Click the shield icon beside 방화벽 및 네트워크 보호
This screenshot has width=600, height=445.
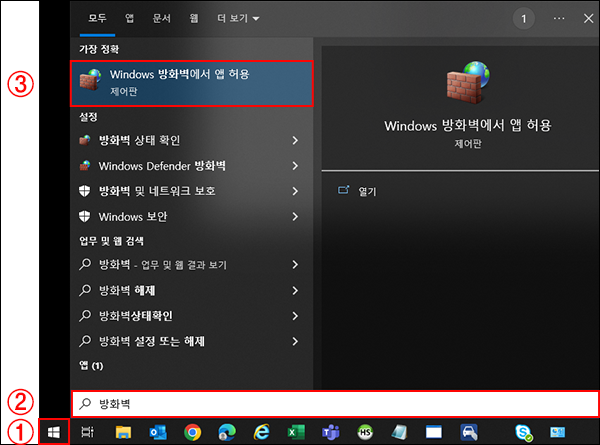tap(84, 191)
